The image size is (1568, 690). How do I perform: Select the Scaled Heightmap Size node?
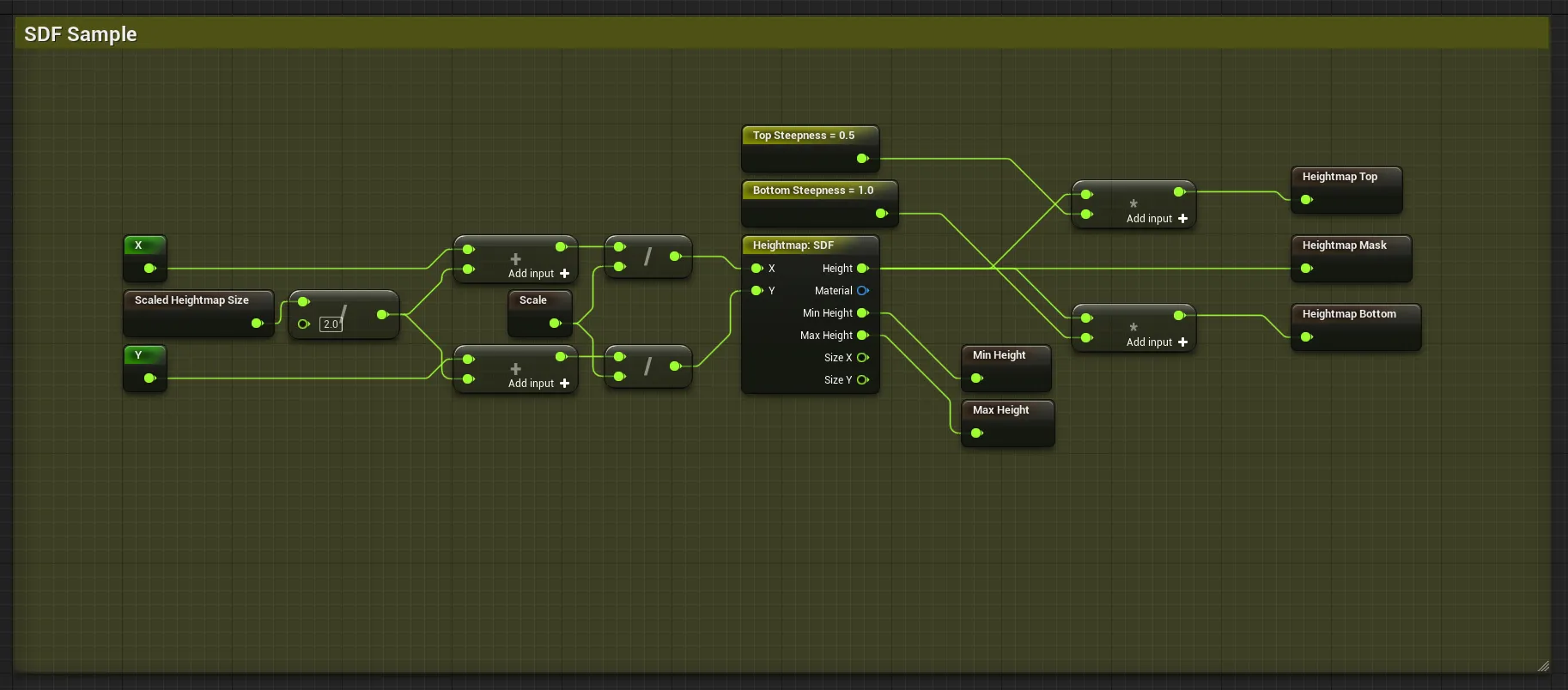[191, 300]
